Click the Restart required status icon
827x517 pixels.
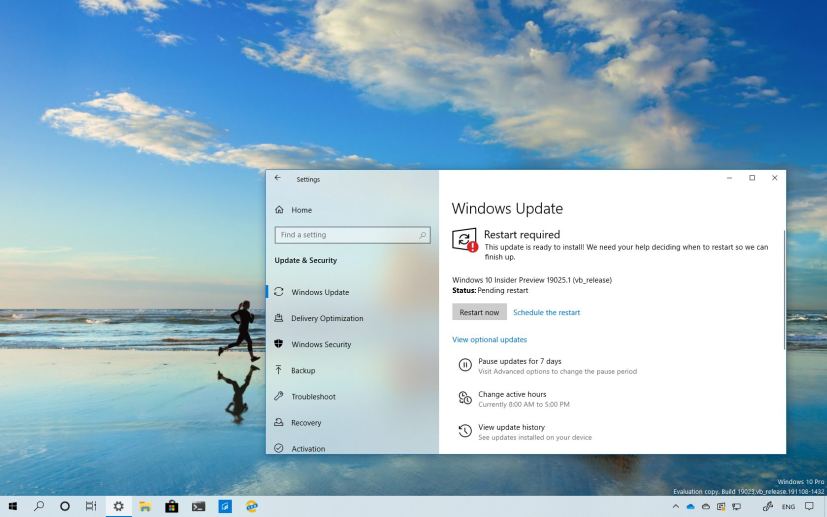tap(465, 240)
